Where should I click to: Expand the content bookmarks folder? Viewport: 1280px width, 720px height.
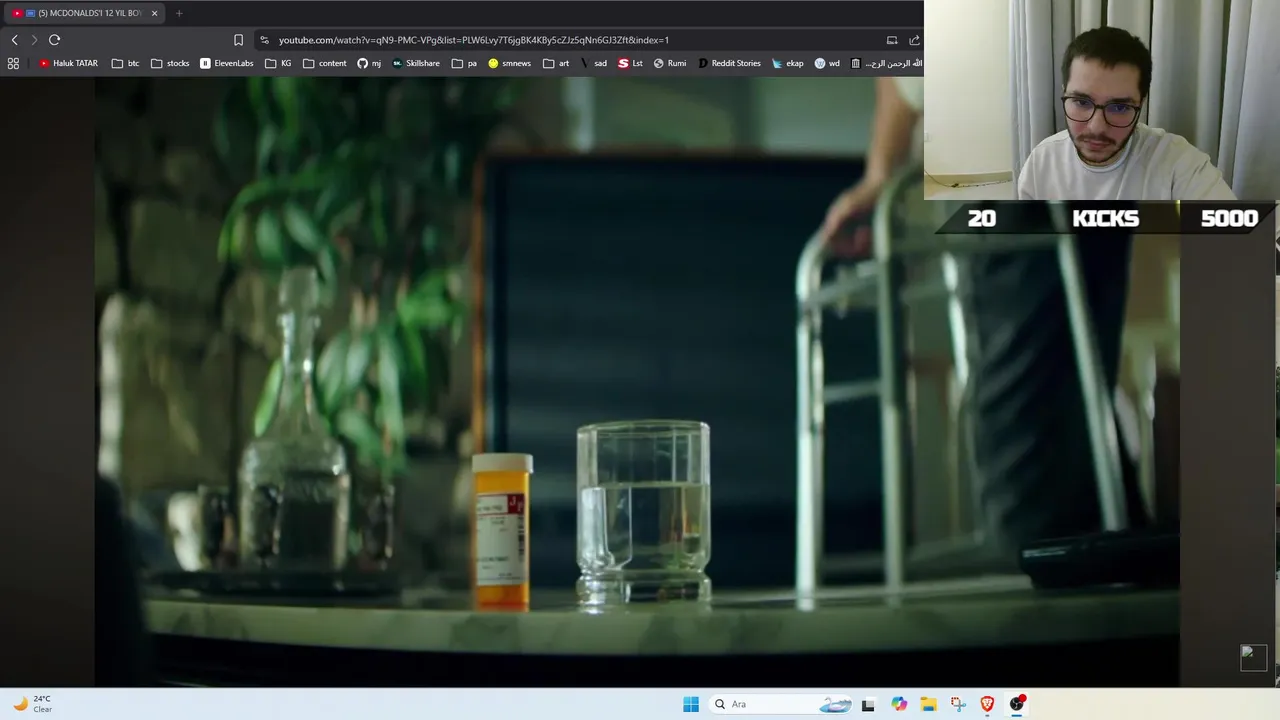325,63
